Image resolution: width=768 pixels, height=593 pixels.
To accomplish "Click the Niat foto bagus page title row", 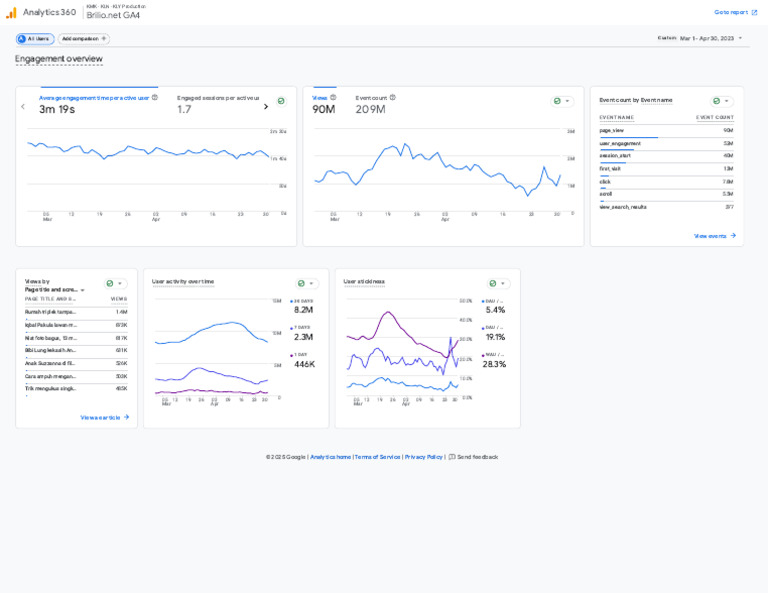I will 76,338.
